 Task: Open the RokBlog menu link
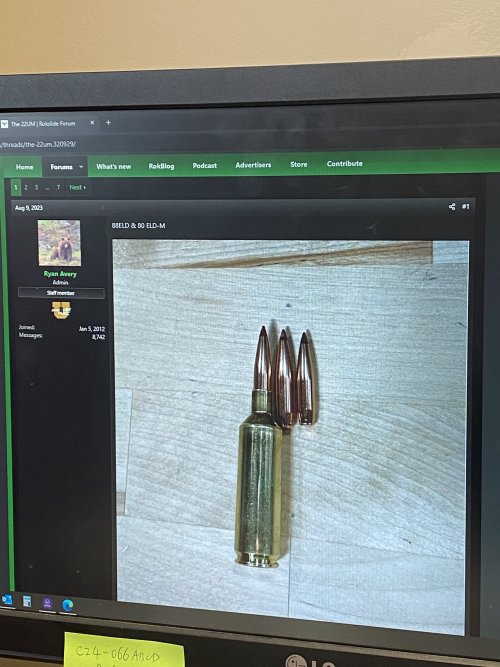[161, 166]
